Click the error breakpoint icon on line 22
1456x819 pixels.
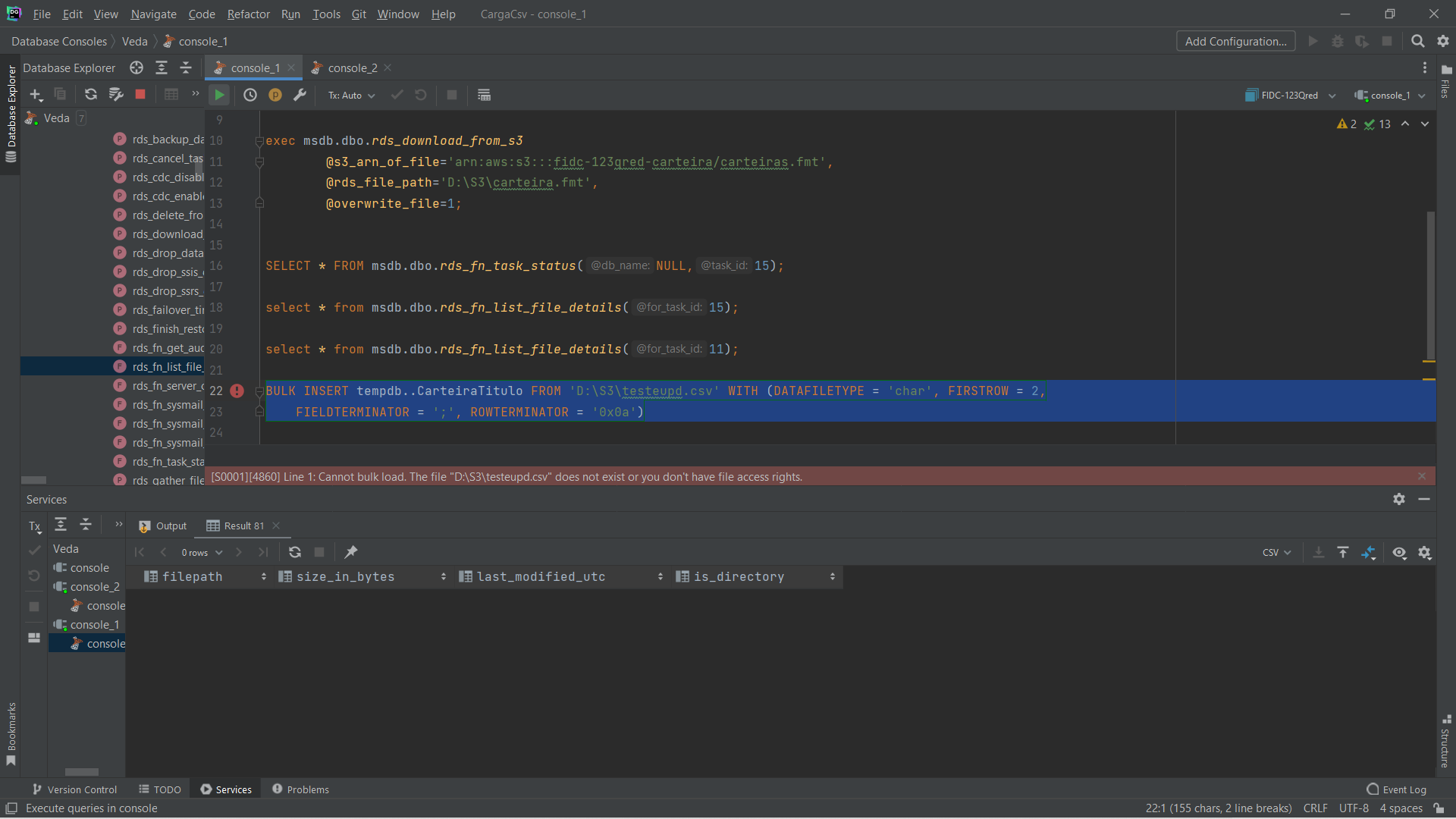tap(237, 391)
